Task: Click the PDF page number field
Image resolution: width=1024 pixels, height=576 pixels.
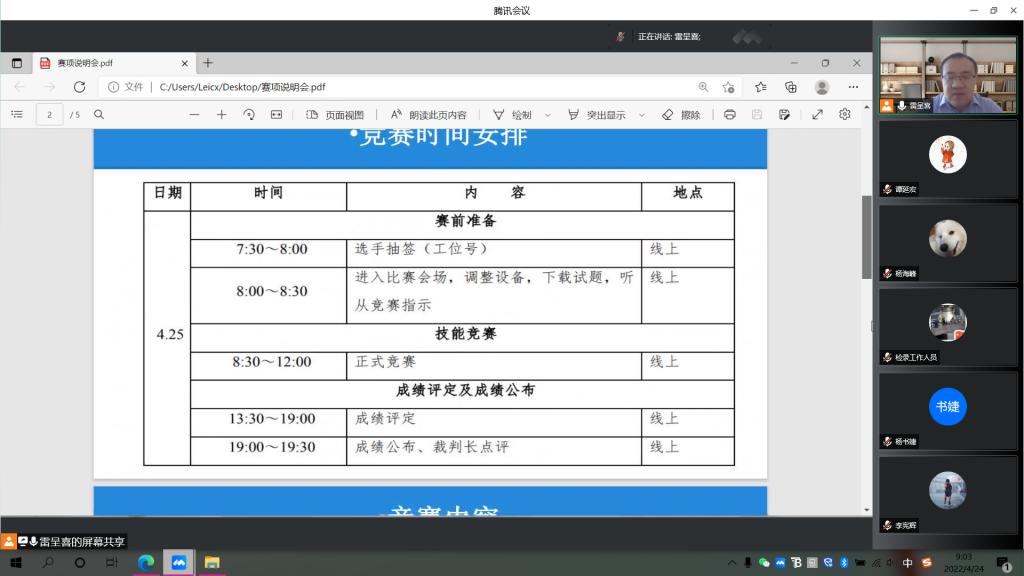Action: pyautogui.click(x=50, y=115)
